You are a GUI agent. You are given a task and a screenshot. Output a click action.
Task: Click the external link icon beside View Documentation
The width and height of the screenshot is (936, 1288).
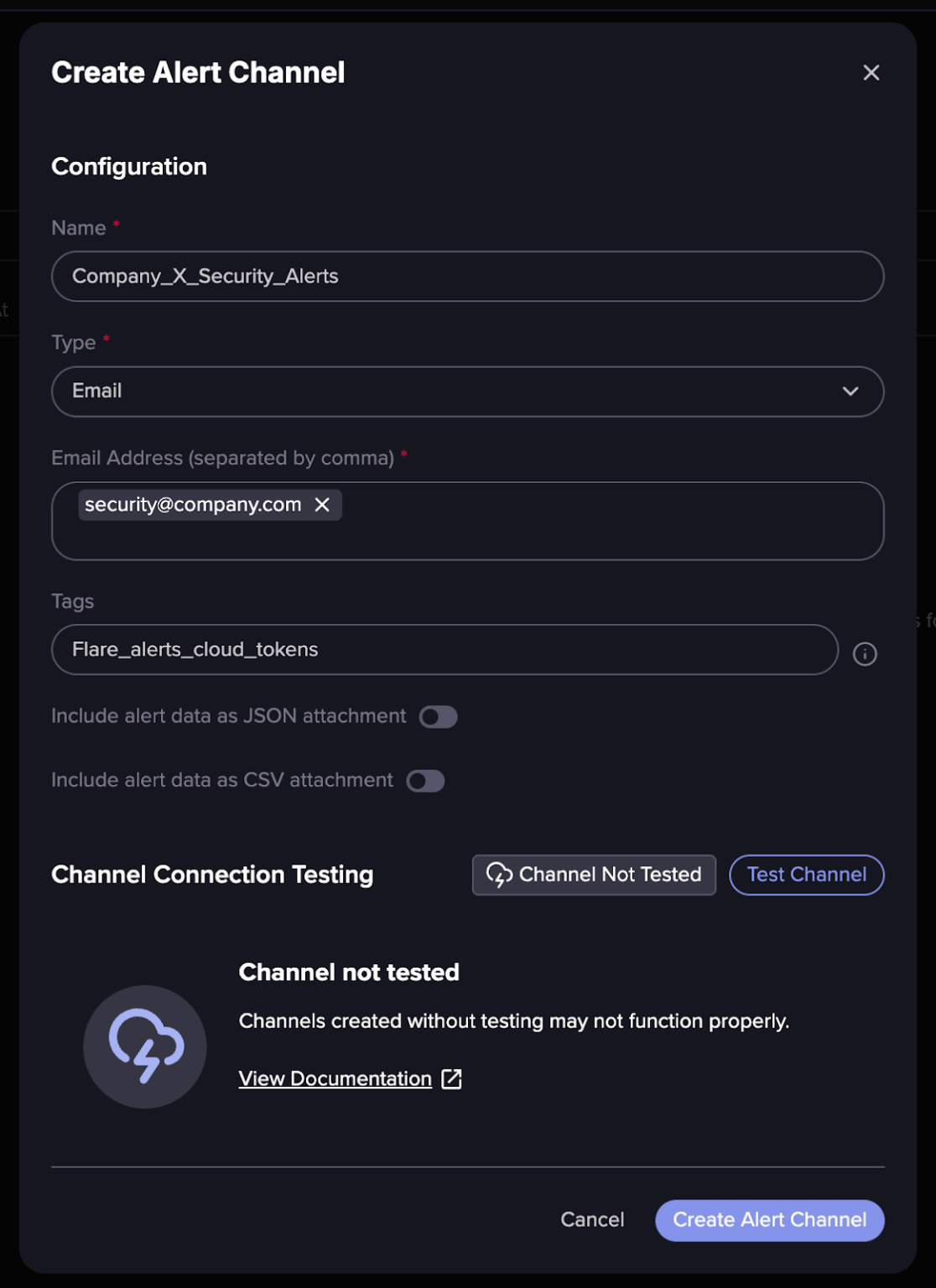452,1079
